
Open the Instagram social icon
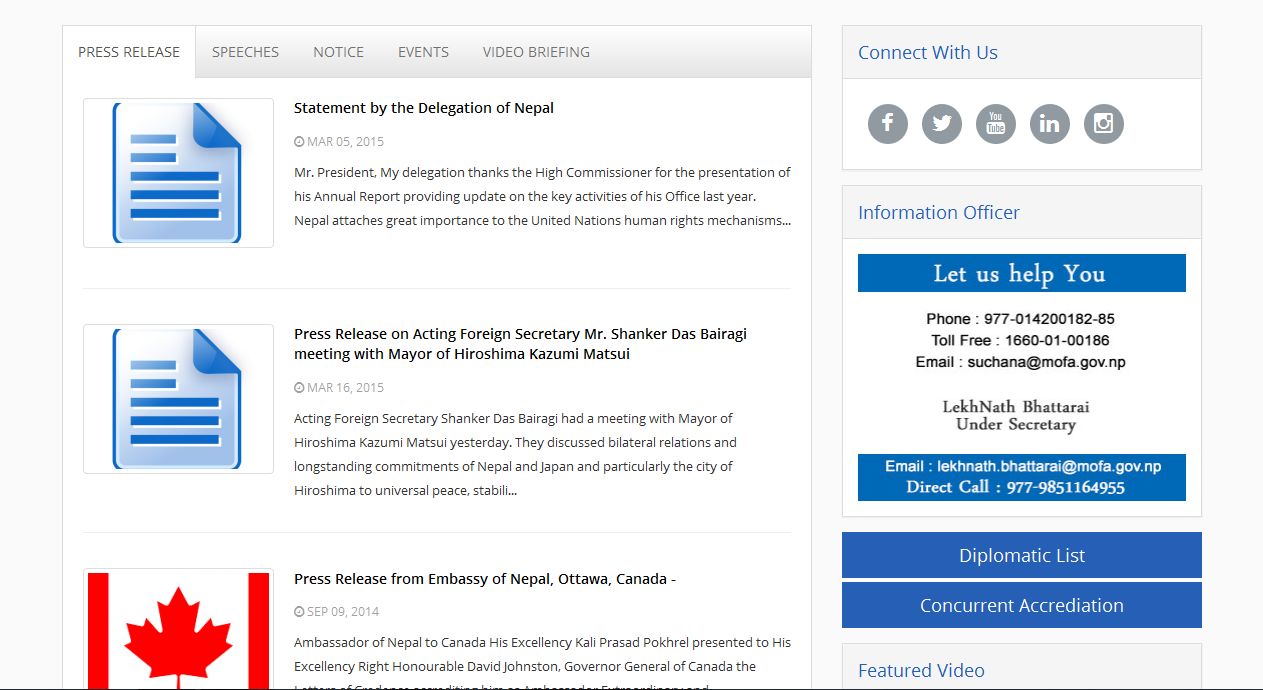coord(1103,124)
